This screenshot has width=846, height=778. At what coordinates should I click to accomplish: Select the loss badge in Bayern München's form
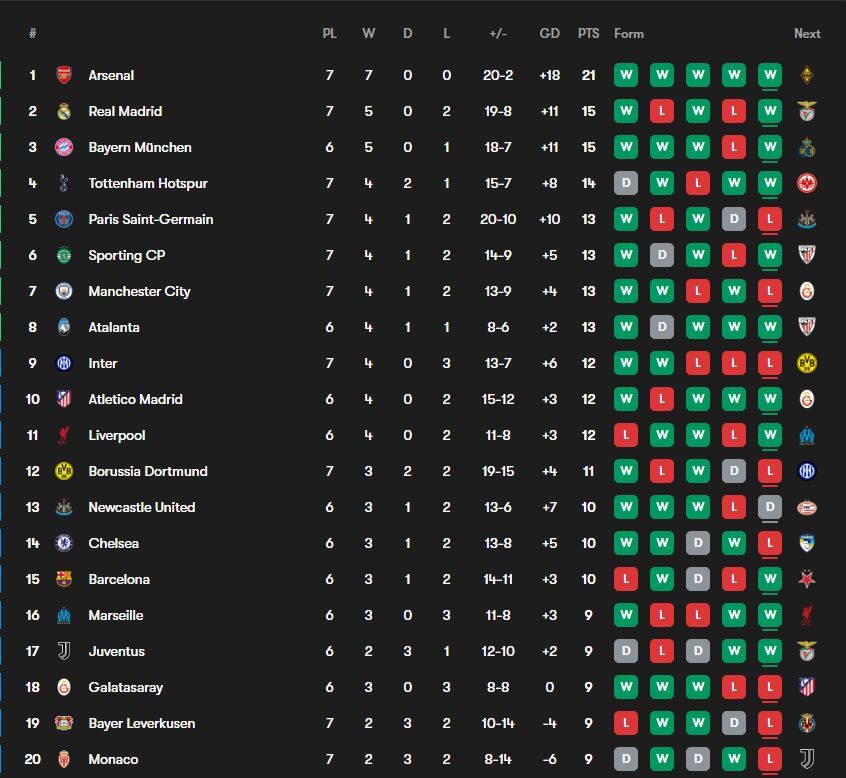733,147
